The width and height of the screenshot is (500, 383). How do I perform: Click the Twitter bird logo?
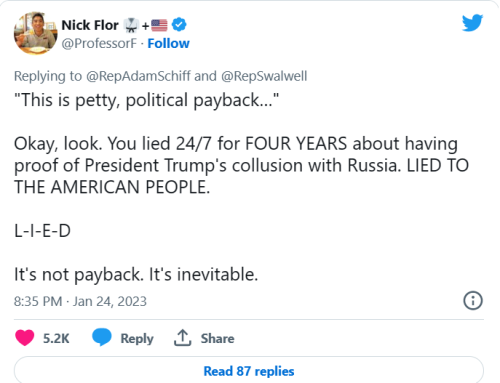[472, 23]
